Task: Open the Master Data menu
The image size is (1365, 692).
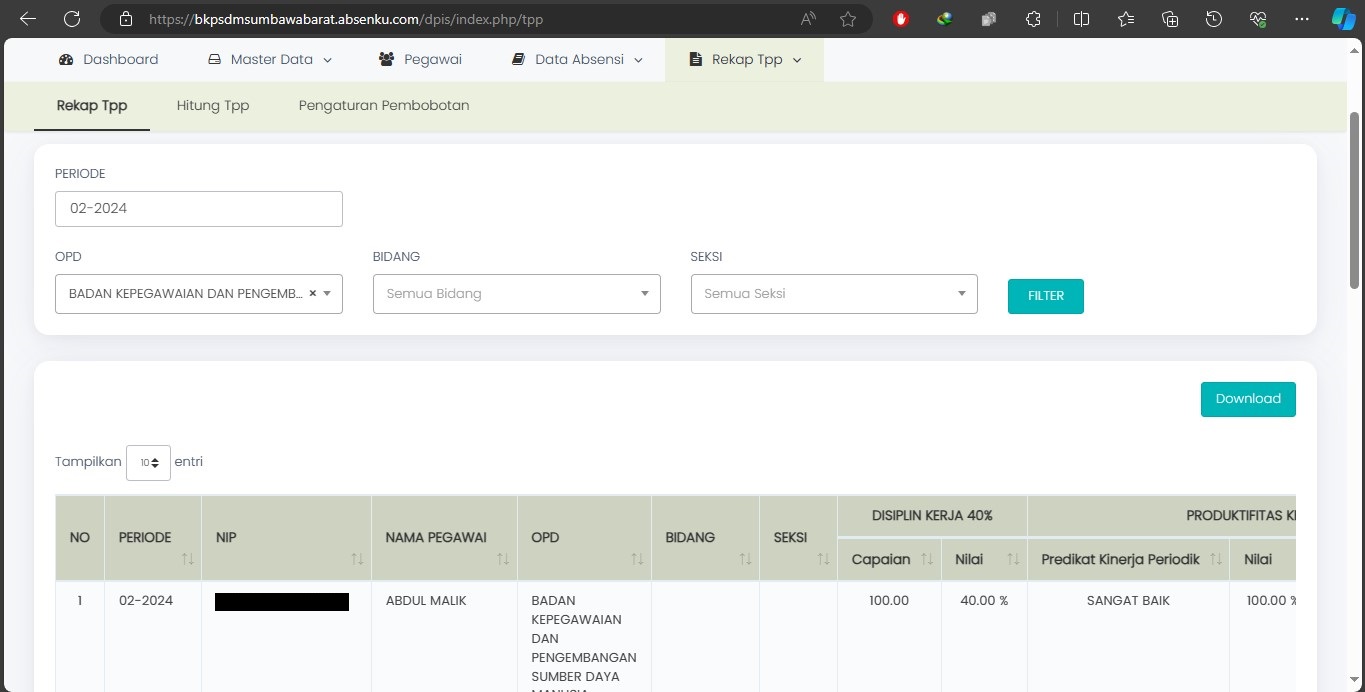Action: tap(269, 60)
